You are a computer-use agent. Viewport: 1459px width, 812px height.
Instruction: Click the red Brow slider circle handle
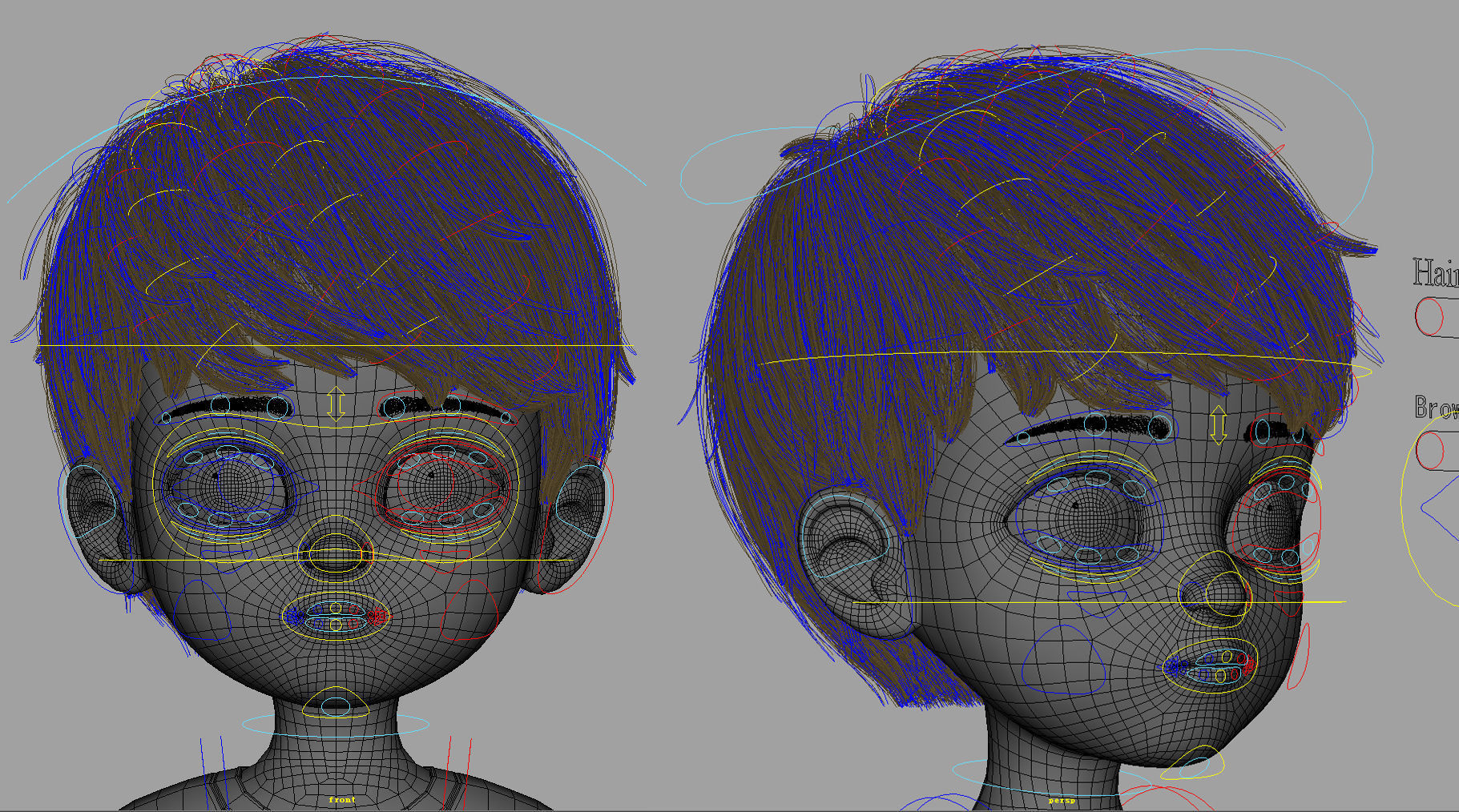[1429, 450]
